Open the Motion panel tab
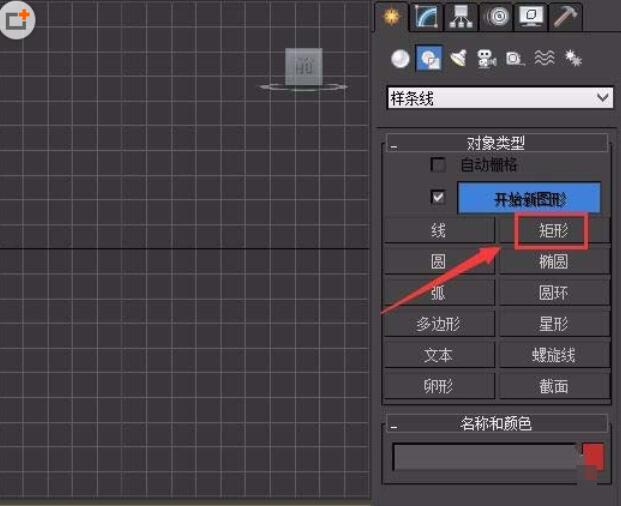621x506 pixels. [x=495, y=16]
